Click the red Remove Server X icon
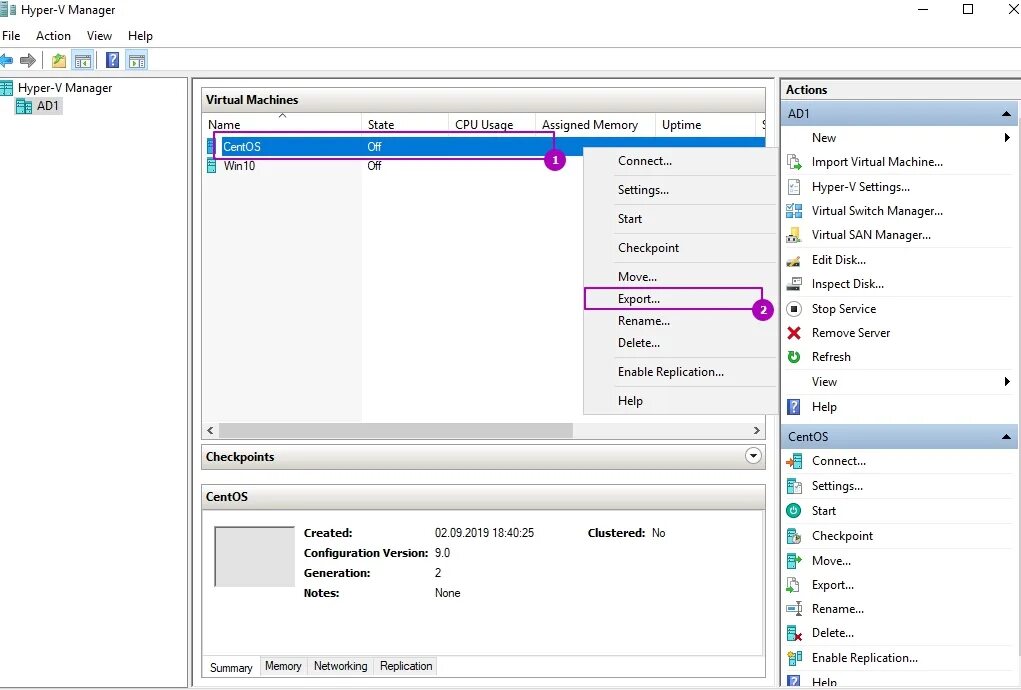 (x=794, y=333)
